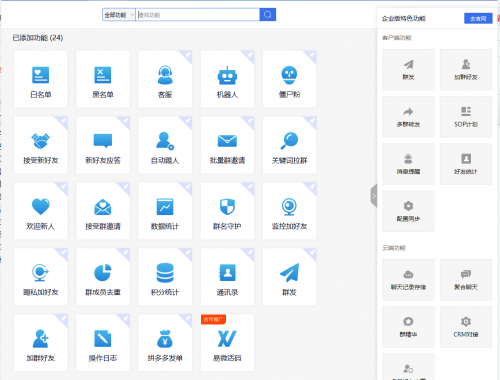
Task: Toggle the corner check mark on 僵尸粉 card
Action: point(311,56)
